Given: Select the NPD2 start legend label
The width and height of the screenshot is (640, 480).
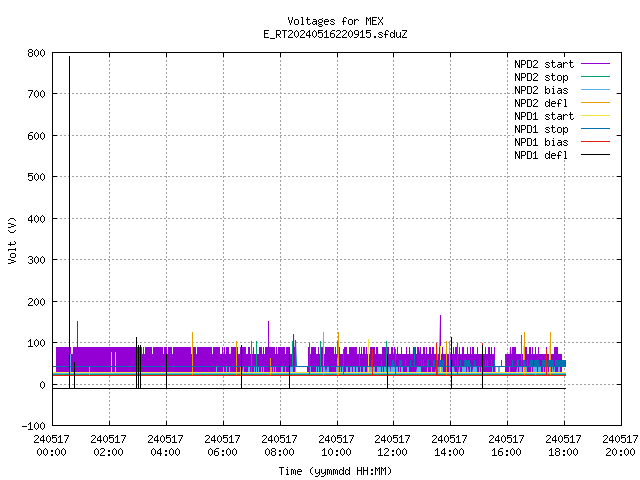Looking at the screenshot, I should [x=544, y=64].
